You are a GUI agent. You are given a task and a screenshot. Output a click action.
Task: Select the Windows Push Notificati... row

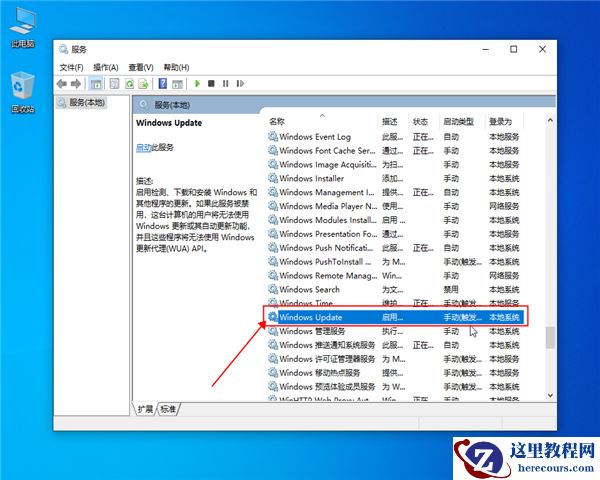tap(394, 248)
